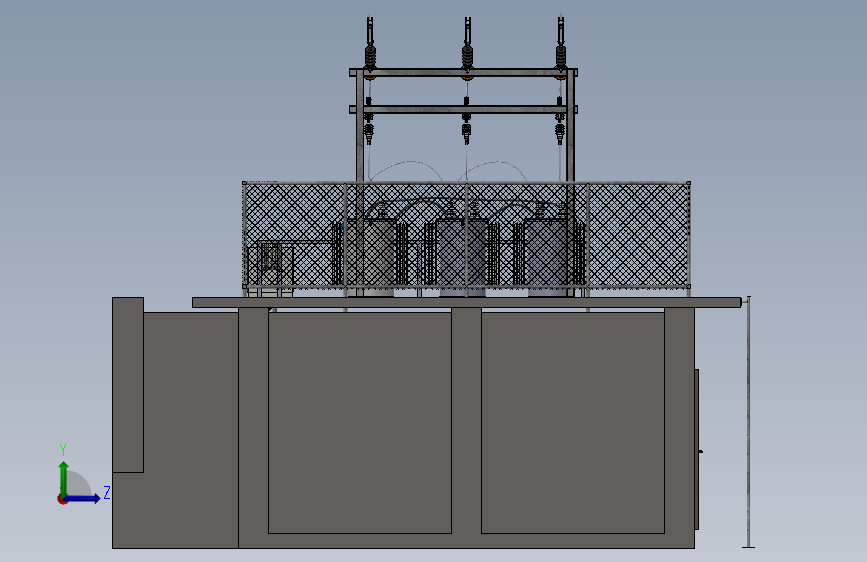Screen dimensions: 867x562
Task: Select the left recessed panel of concrete base
Action: coord(360,423)
